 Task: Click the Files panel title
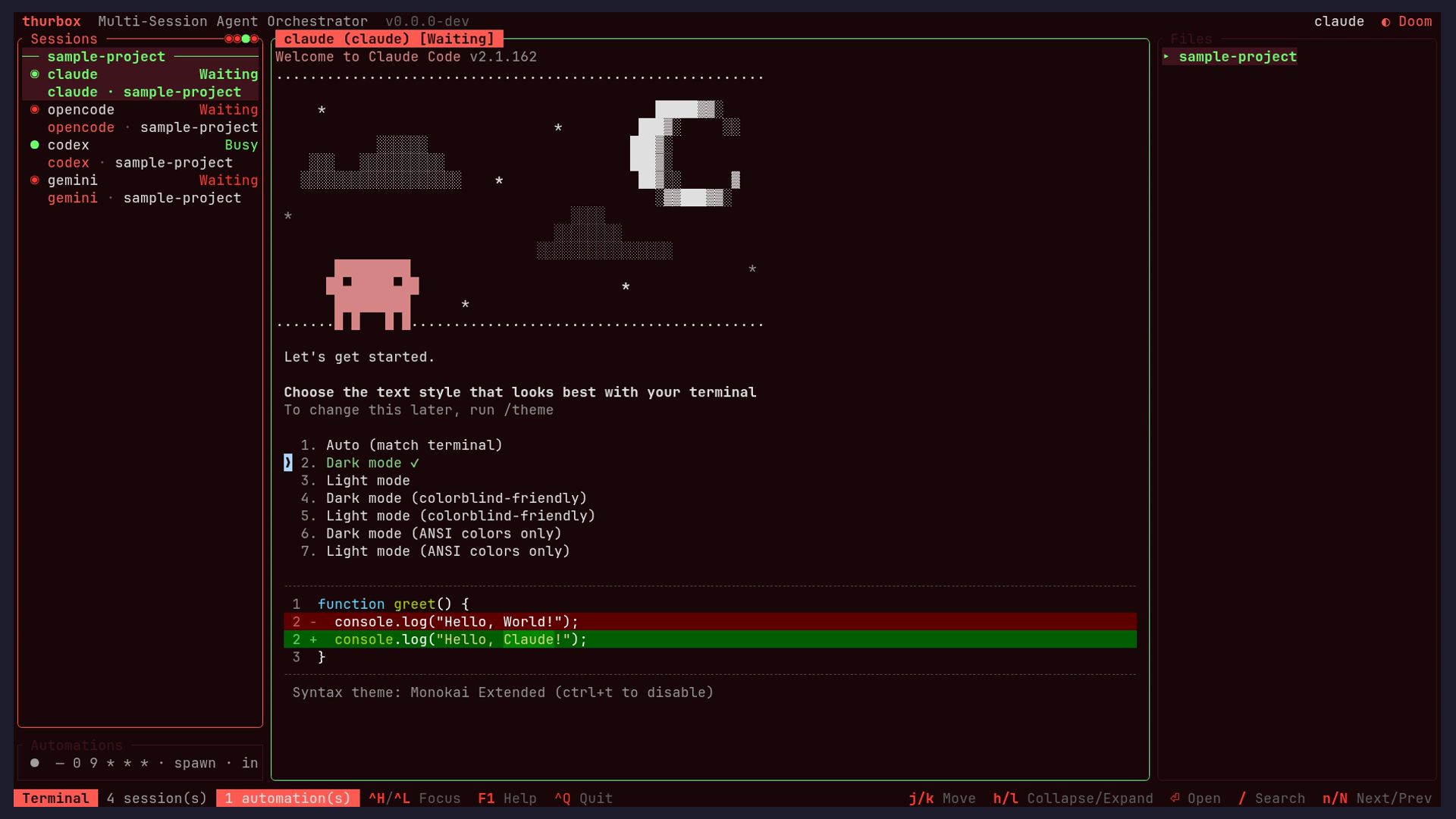pyautogui.click(x=1191, y=39)
